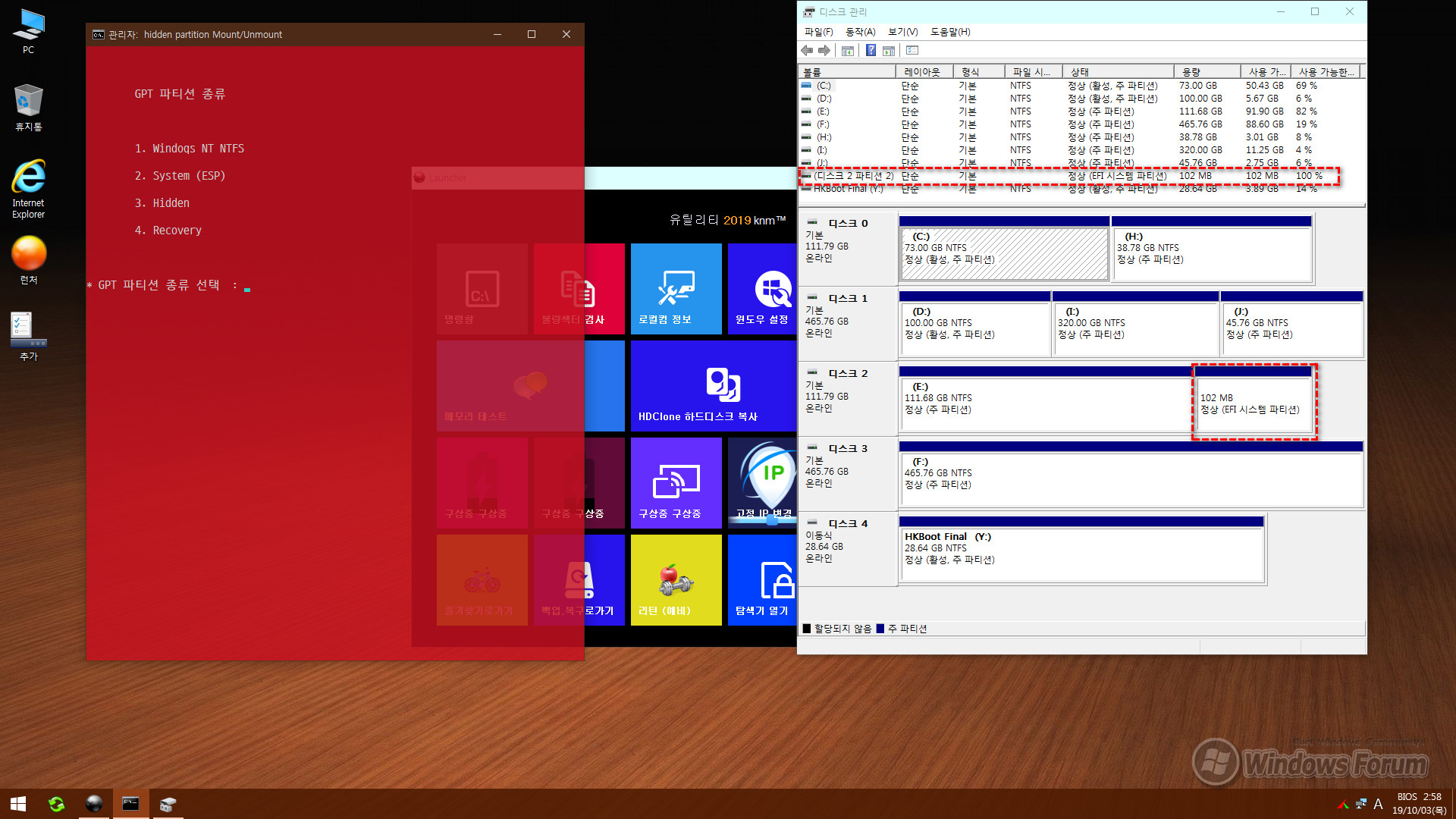
Task: Click the 디스크 0 label in the disk map
Action: click(x=848, y=224)
